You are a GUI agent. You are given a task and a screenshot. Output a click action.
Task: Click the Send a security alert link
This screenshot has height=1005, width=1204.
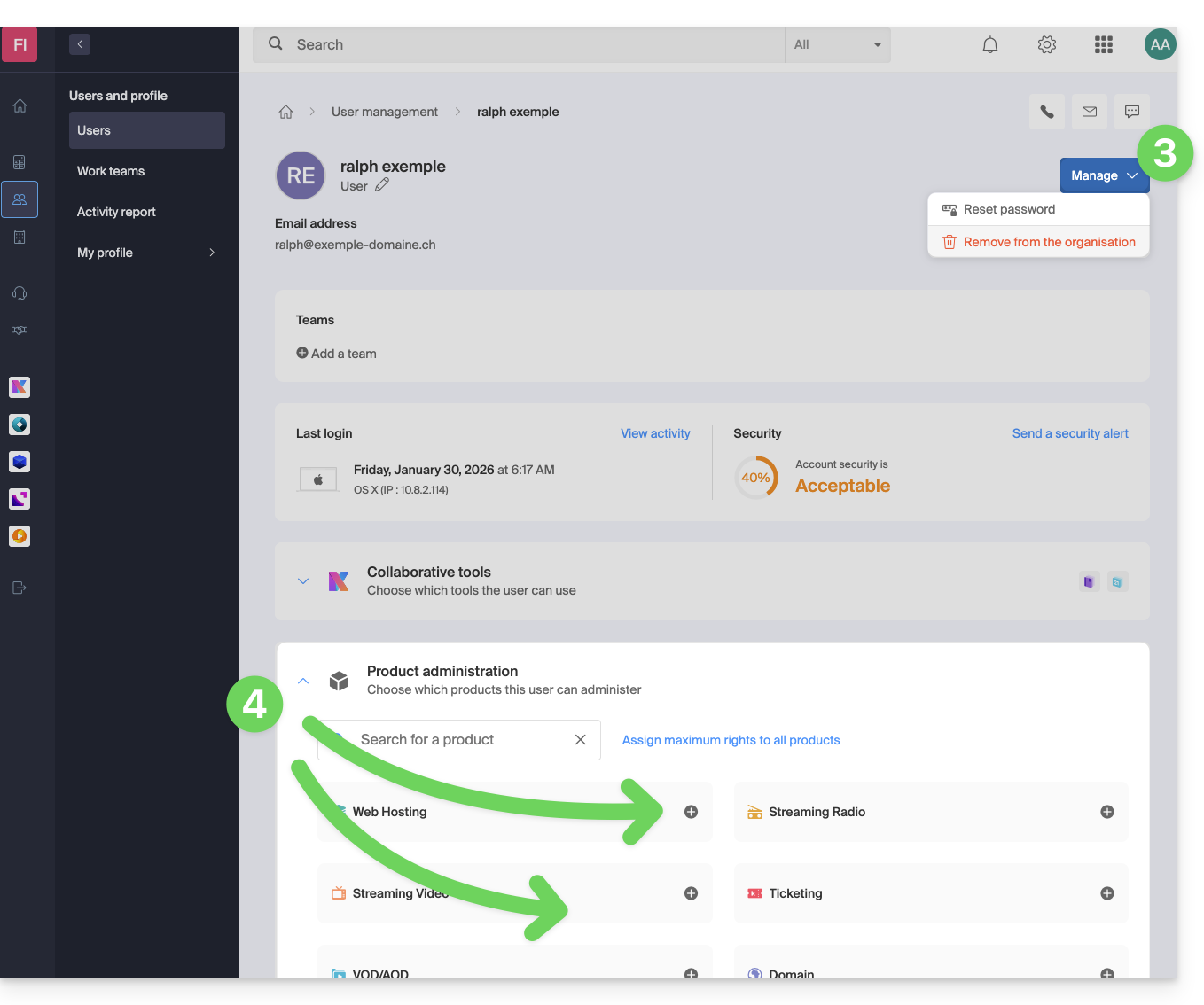1070,433
